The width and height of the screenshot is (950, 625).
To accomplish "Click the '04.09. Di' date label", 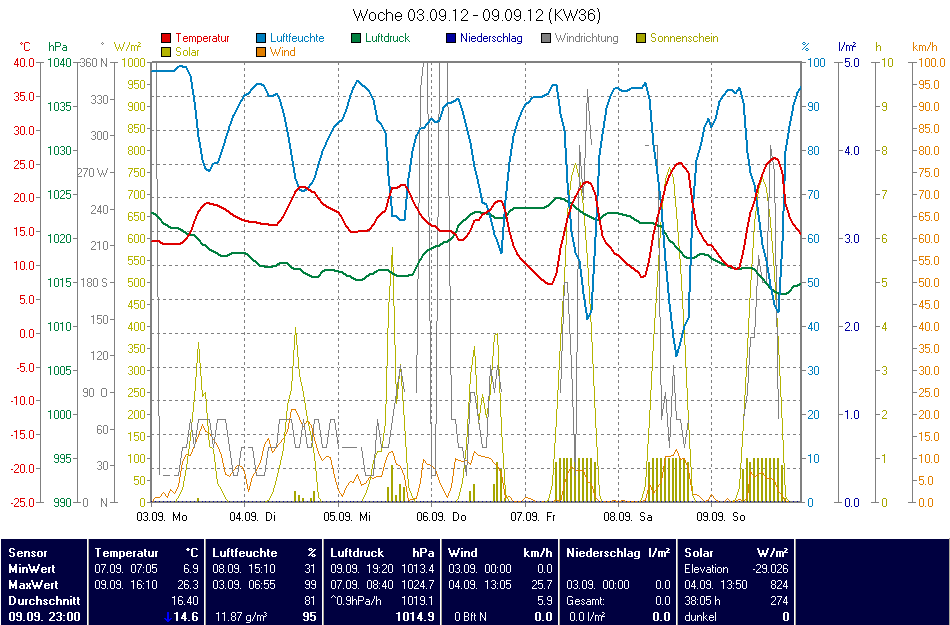I will tap(251, 517).
